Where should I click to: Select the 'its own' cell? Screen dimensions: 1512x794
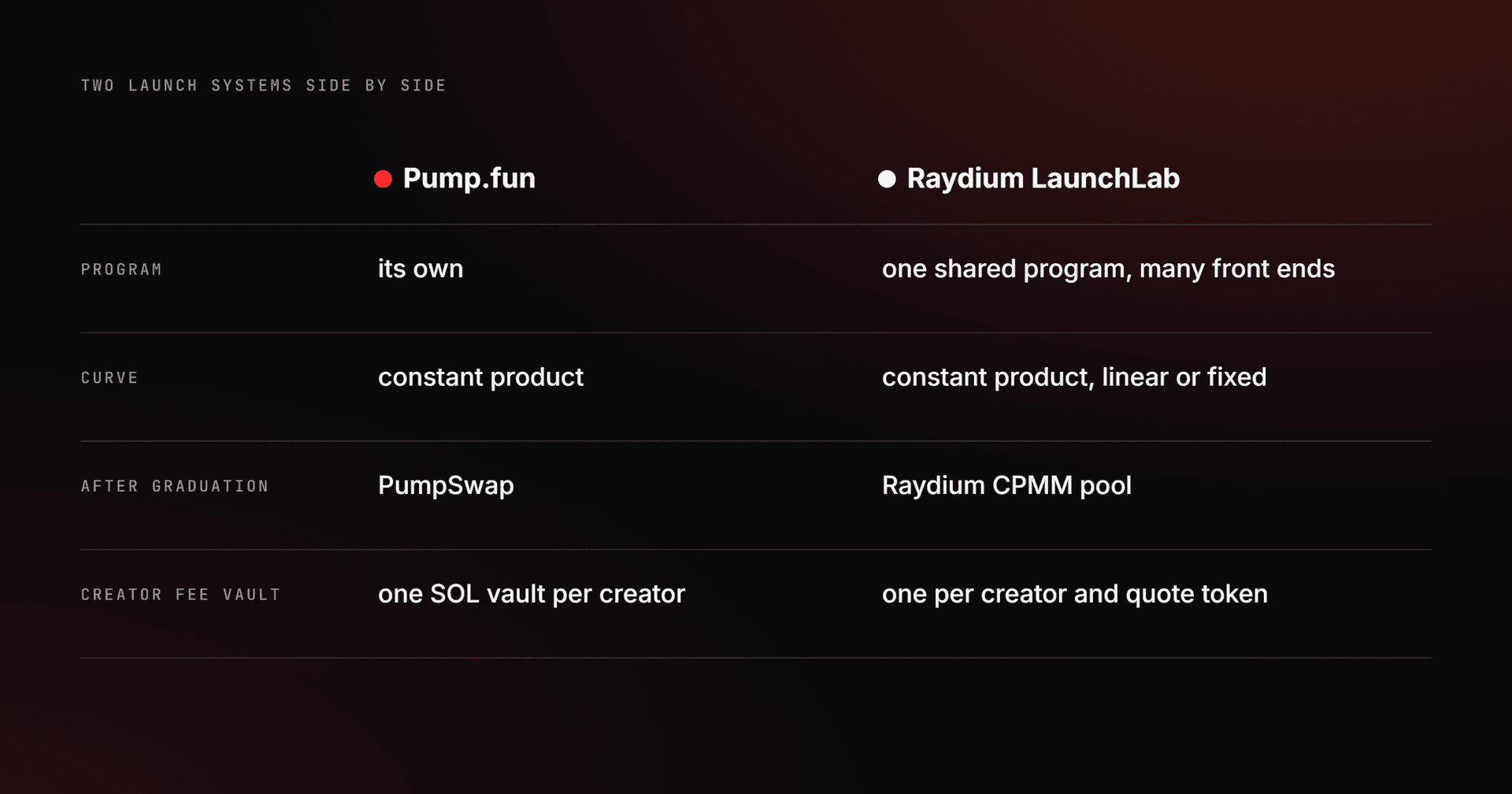(421, 269)
